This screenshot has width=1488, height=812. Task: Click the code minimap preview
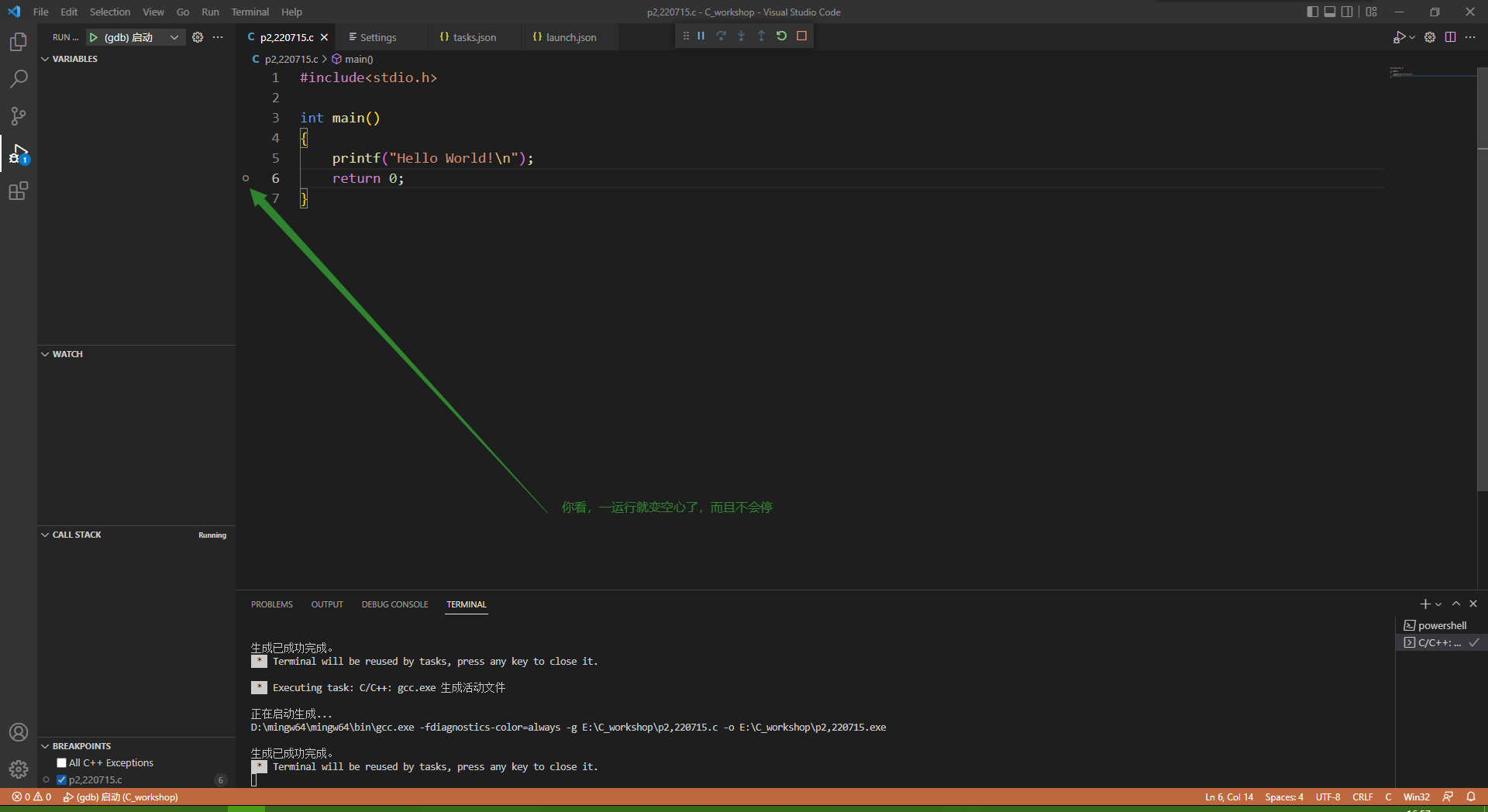point(1432,72)
